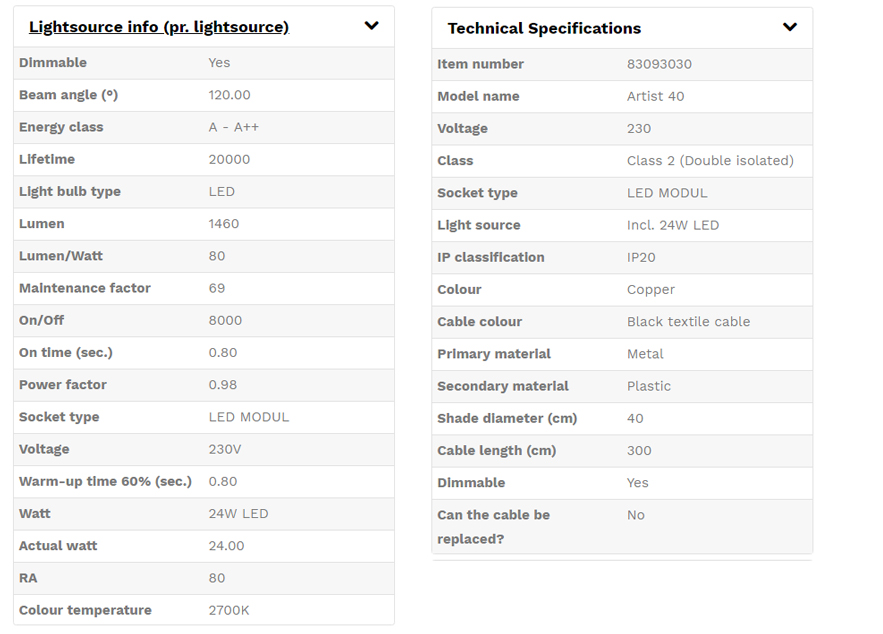Select the Item number value 83093030

click(x=659, y=64)
